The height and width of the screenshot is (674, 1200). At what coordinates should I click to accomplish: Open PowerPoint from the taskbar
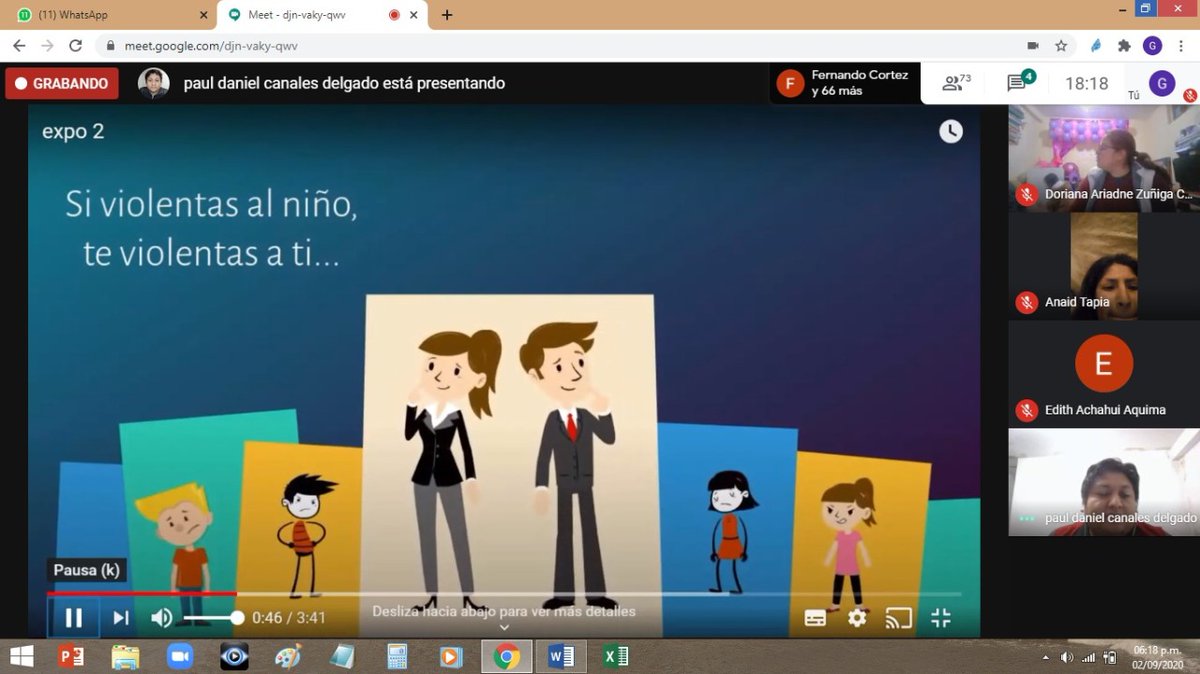71,656
